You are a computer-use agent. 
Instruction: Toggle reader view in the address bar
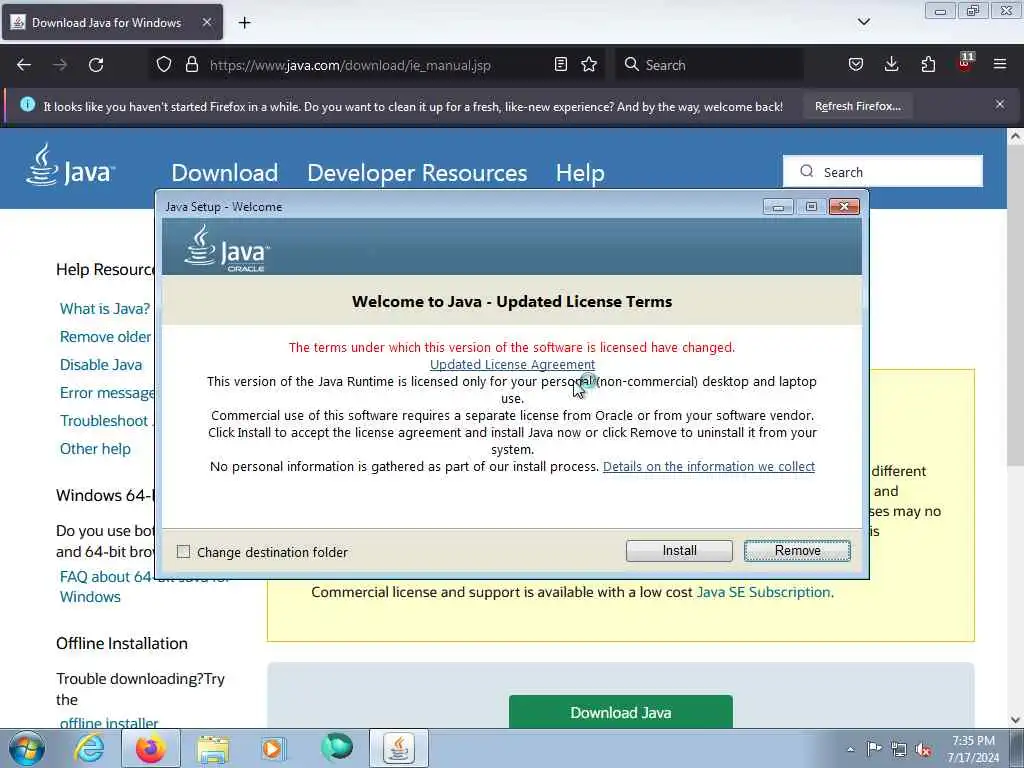click(560, 65)
